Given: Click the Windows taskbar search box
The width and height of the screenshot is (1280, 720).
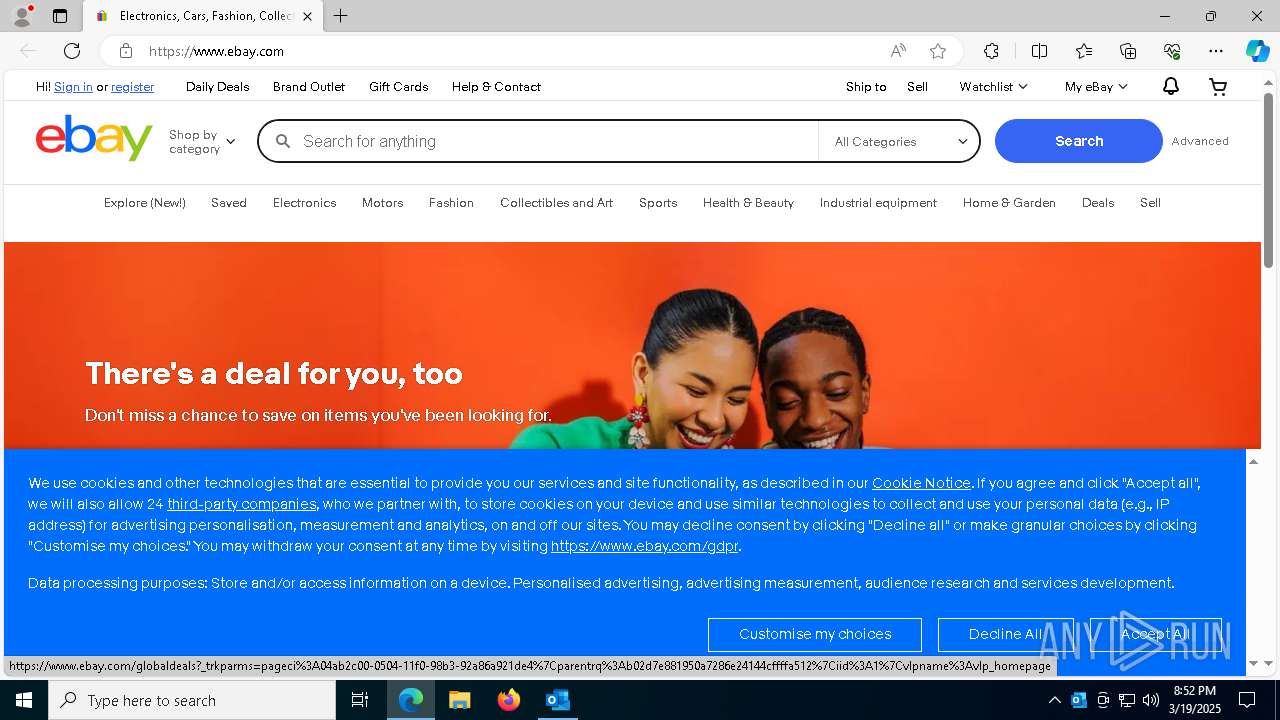Looking at the screenshot, I should click(192, 700).
